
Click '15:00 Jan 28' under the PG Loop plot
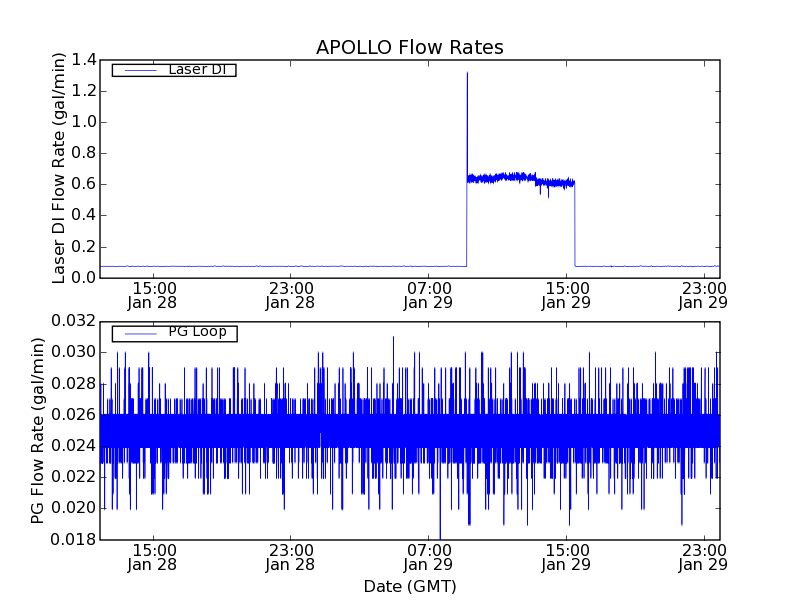pos(153,558)
